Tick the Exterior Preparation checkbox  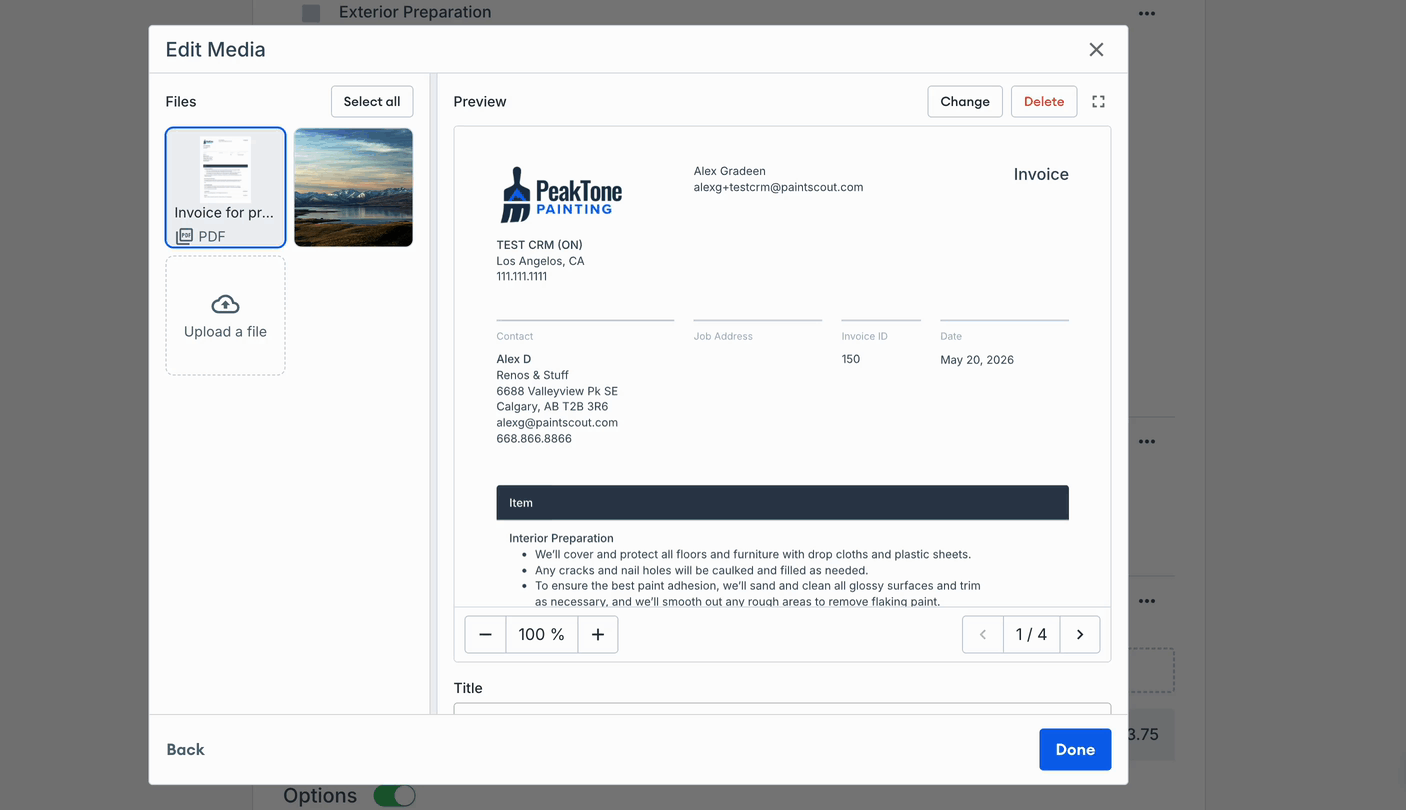311,13
